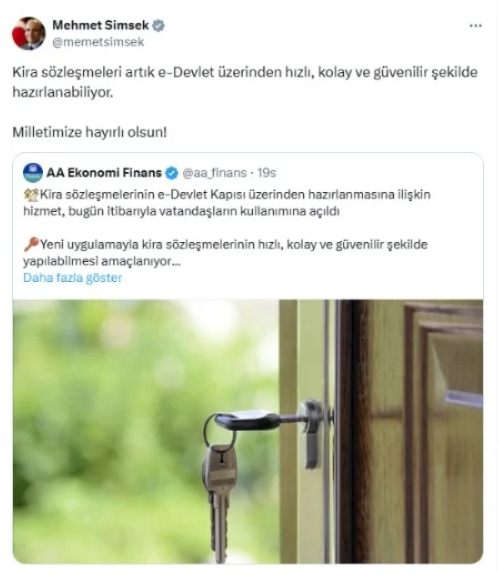Image resolution: width=498 pixels, height=579 pixels.
Task: Click the AA Ekonomi Finans profile avatar
Action: [33, 172]
